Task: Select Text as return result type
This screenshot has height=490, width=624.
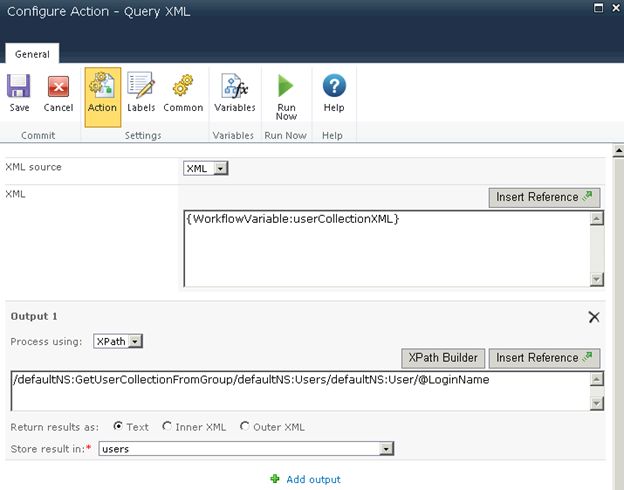Action: tap(118, 426)
